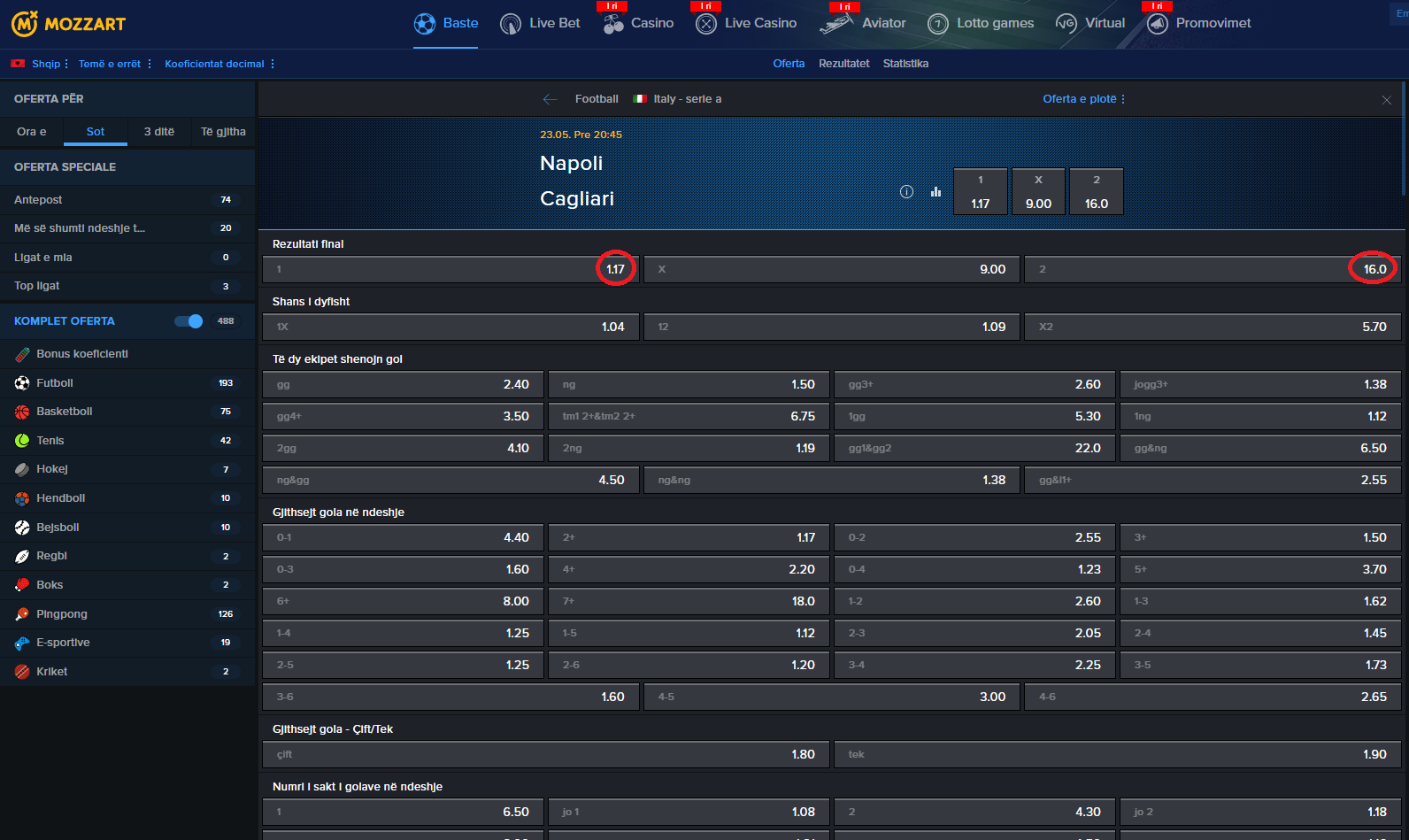
Task: Open the Aviator plane icon
Action: click(x=835, y=24)
